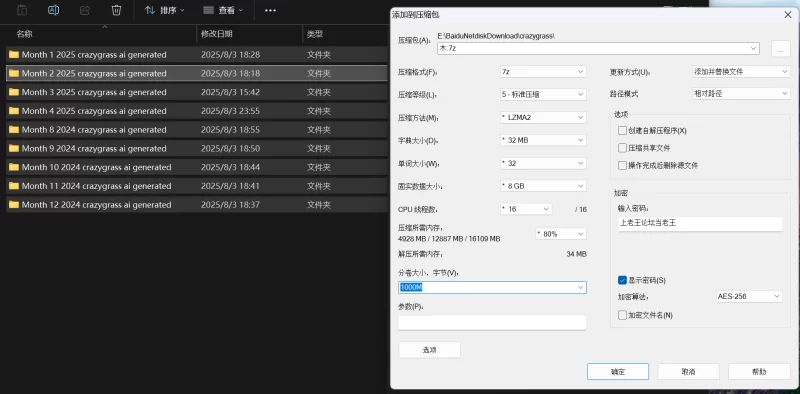Open the 压缩等级 dropdown showing 5 - 标准压缩
800x394 pixels.
pyautogui.click(x=543, y=94)
